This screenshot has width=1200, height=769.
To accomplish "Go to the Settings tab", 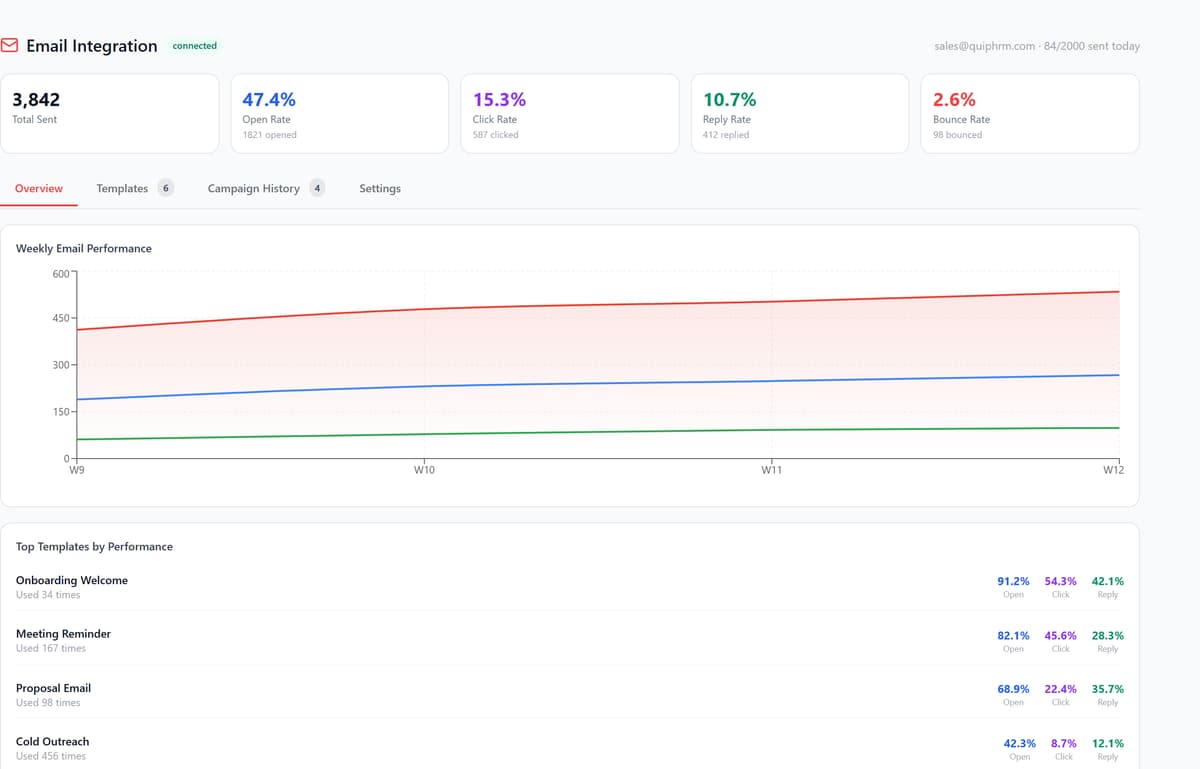I will 380,188.
